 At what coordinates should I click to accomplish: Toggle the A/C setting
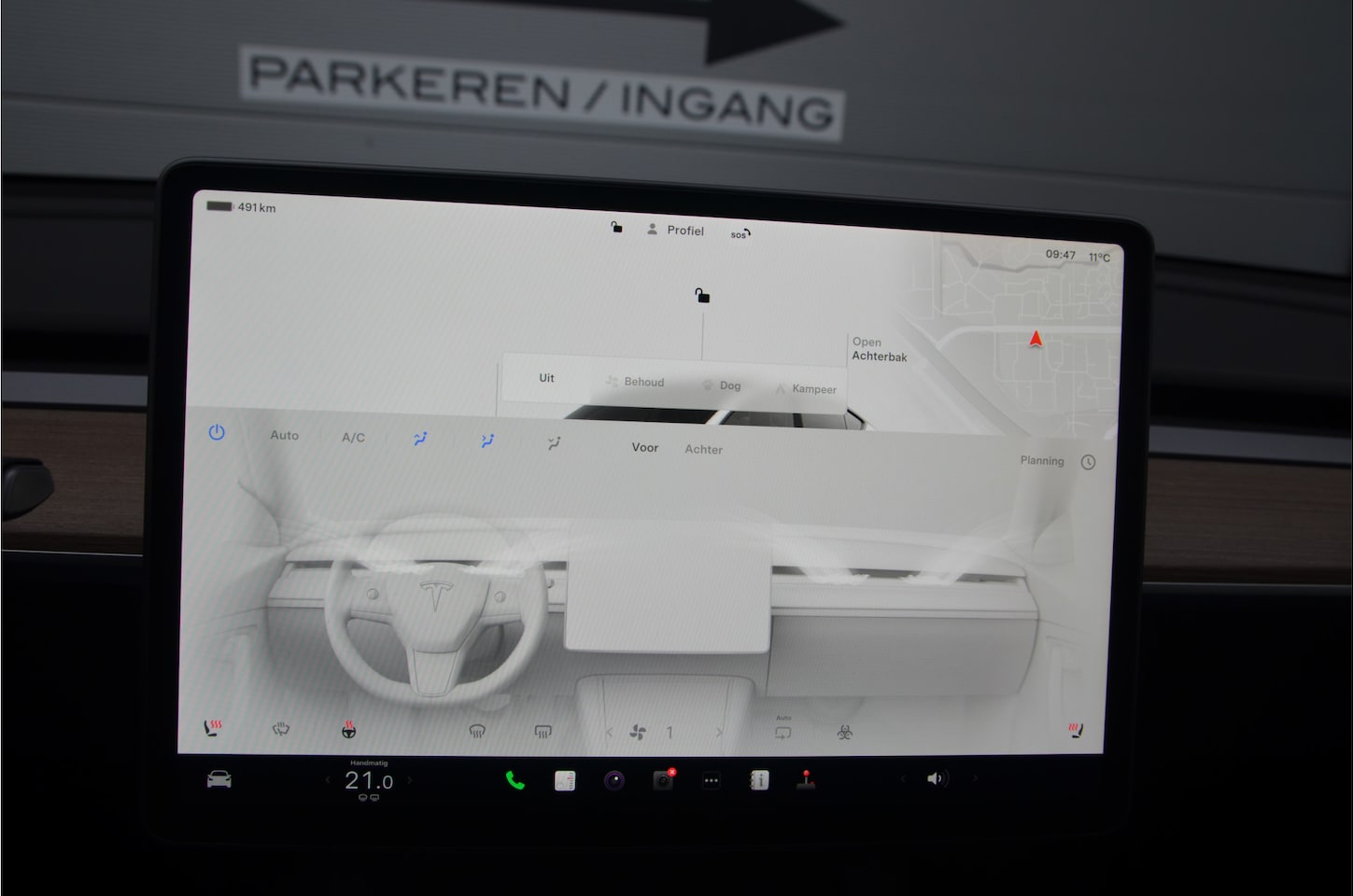click(x=353, y=437)
